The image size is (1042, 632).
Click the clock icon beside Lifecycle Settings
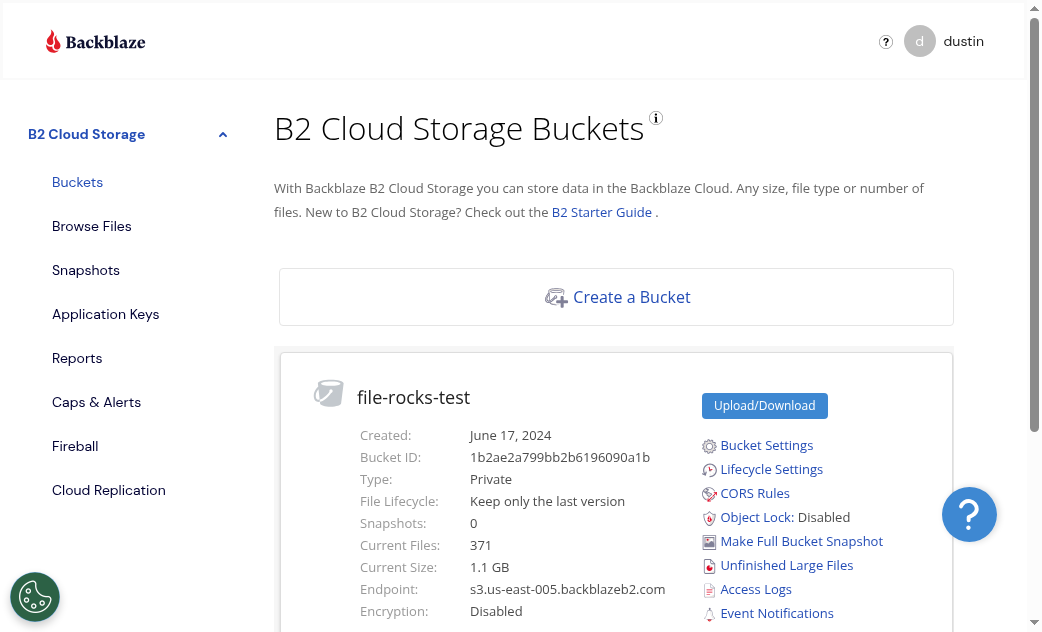[709, 470]
